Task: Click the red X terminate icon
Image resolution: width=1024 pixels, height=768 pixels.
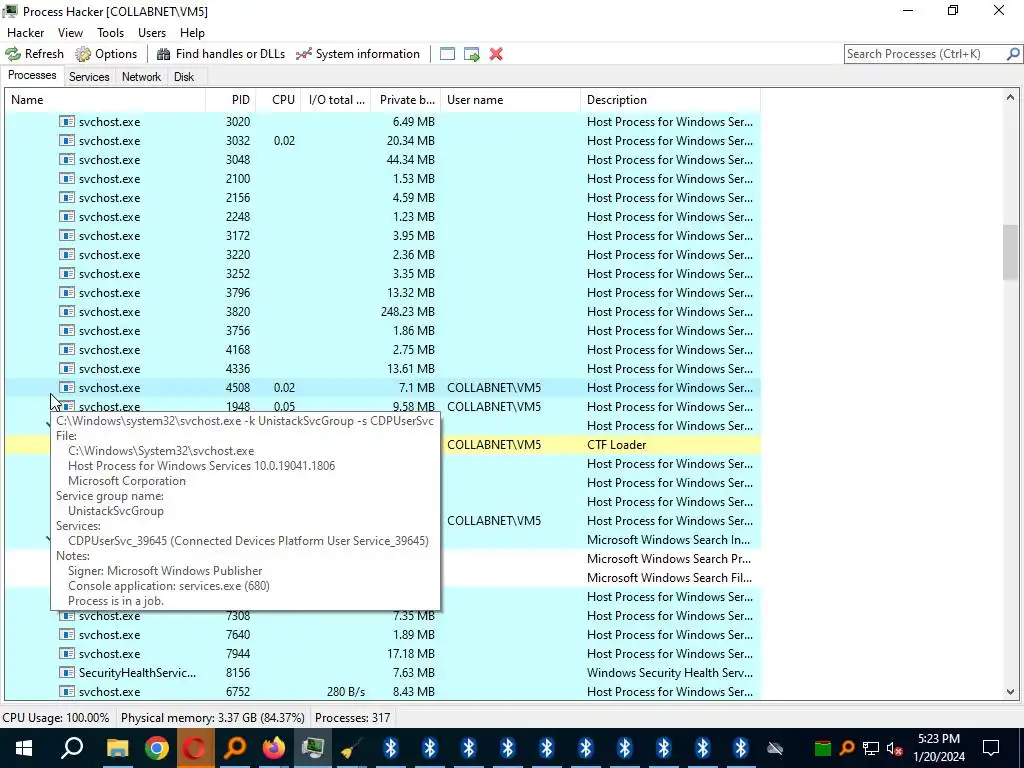Action: point(496,54)
